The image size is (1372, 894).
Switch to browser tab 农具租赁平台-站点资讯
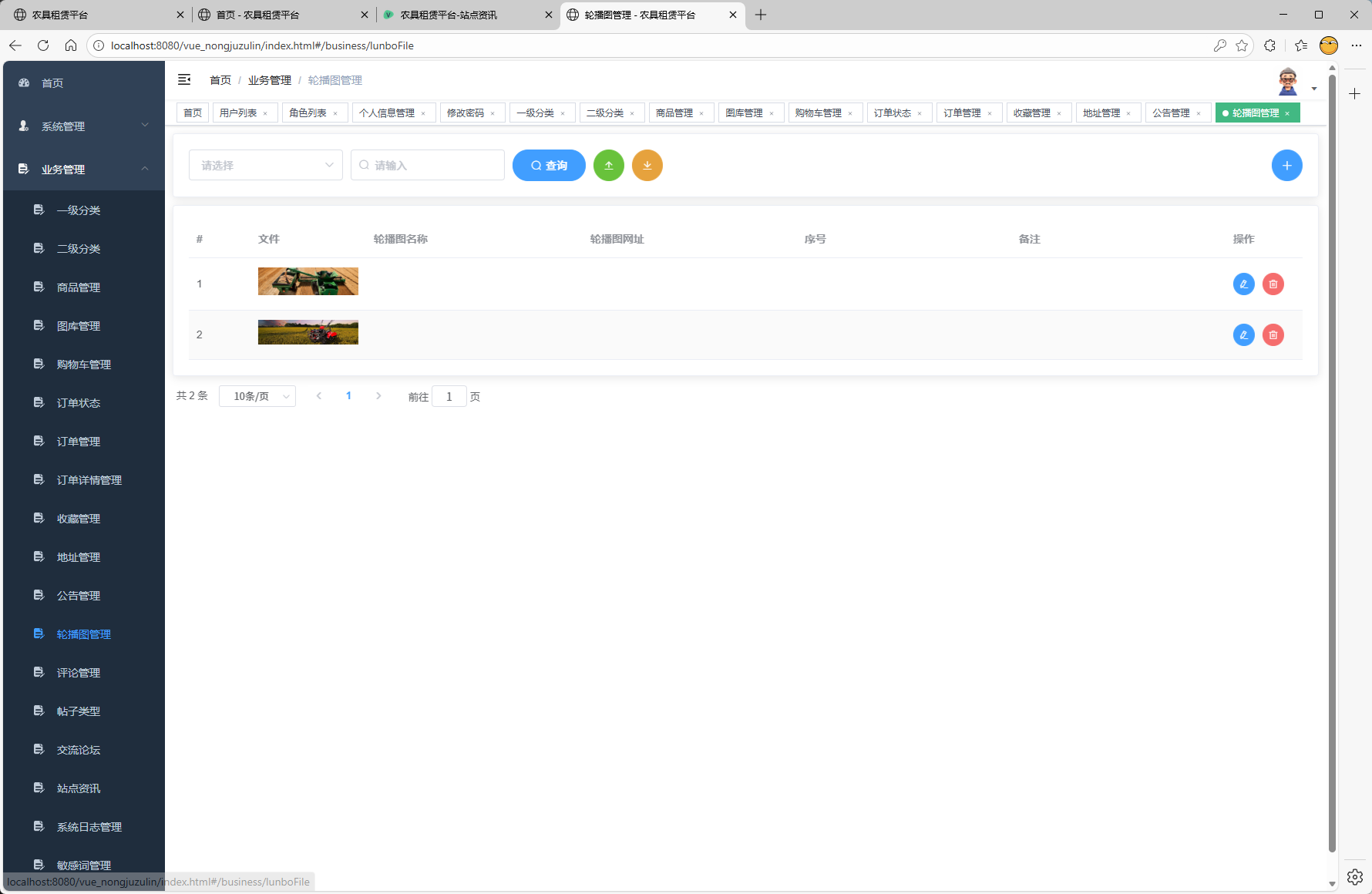tap(468, 15)
